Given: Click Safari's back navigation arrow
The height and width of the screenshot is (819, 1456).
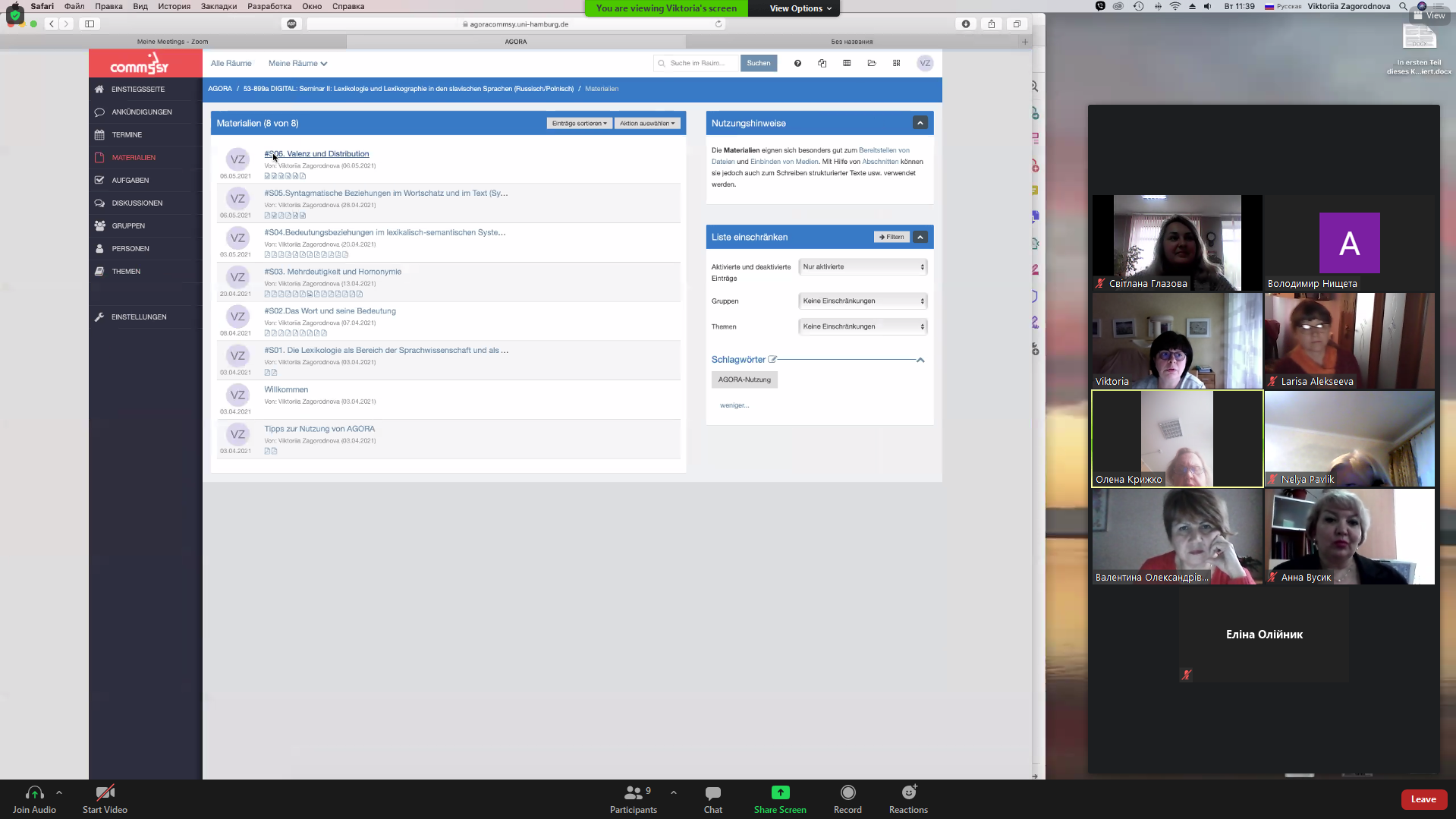Looking at the screenshot, I should [52, 24].
